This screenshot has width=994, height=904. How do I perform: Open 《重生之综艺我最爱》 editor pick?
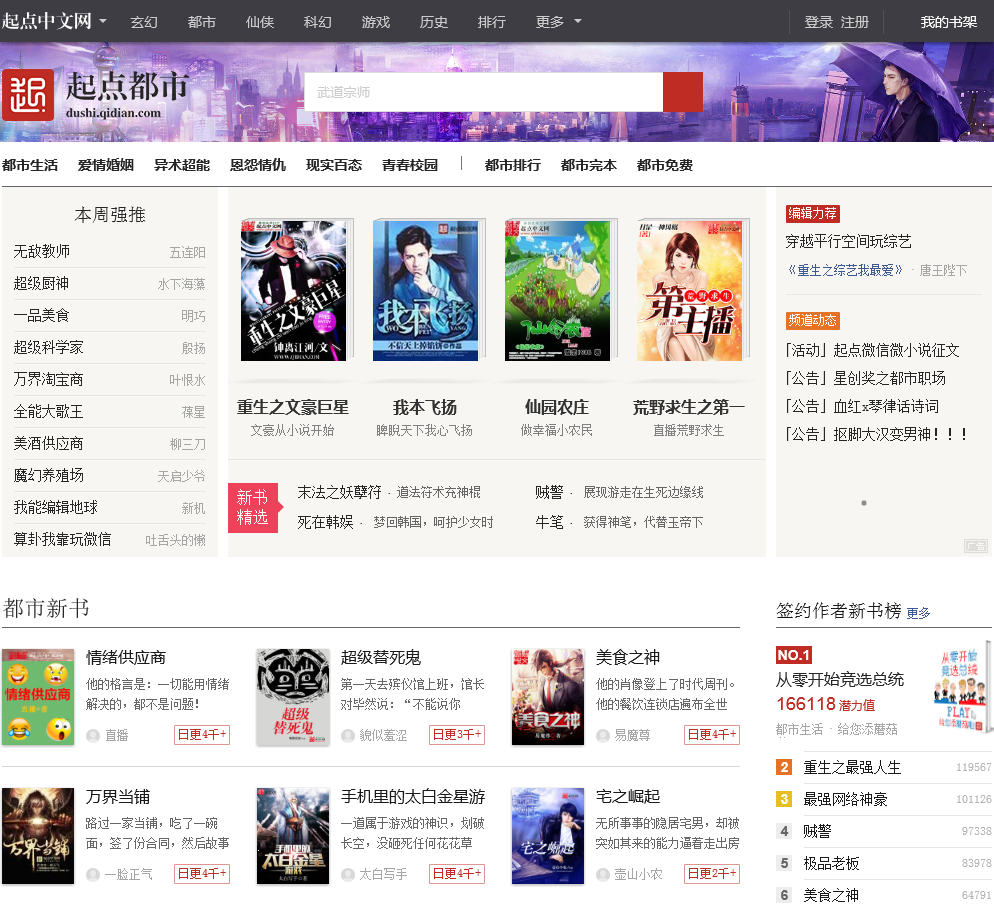point(844,271)
